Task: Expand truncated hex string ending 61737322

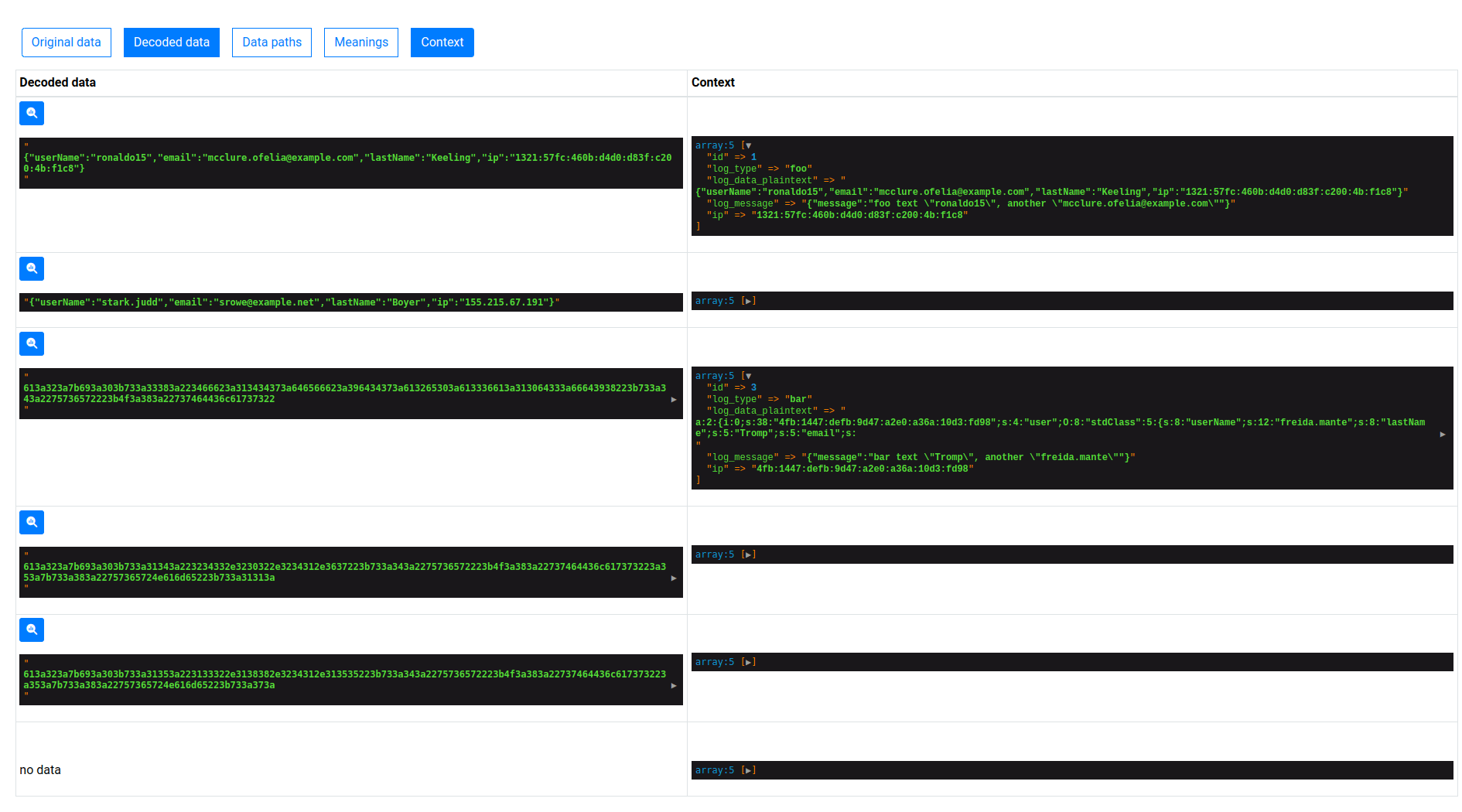Action: [674, 400]
